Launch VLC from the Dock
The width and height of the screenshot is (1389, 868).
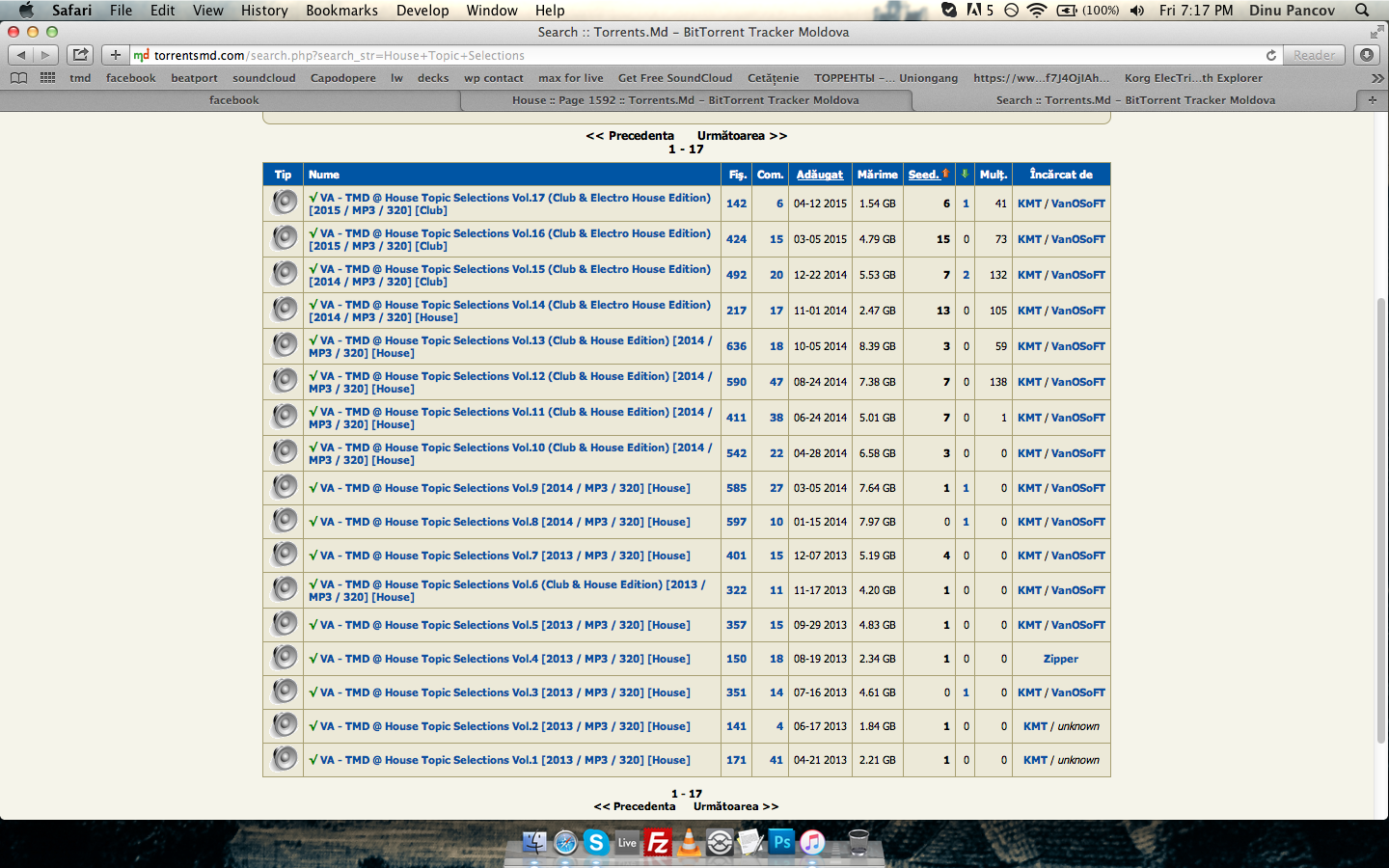point(689,842)
